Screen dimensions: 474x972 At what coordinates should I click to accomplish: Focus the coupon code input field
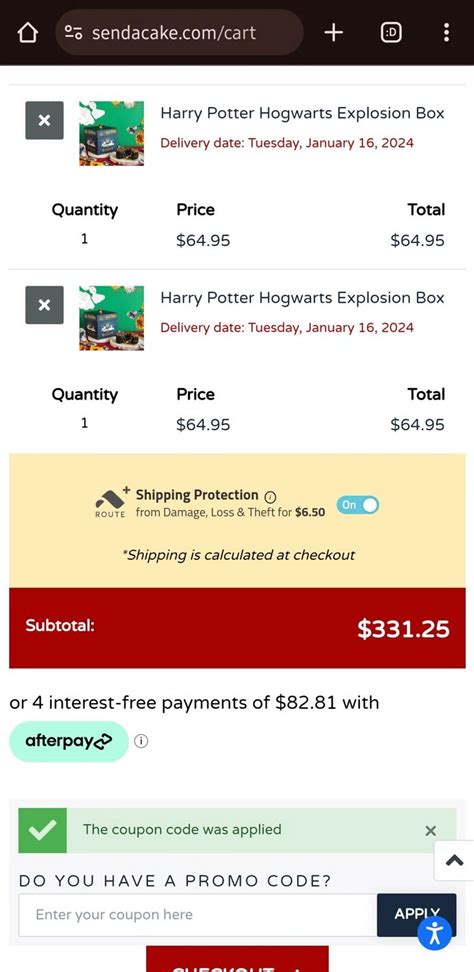click(x=198, y=915)
